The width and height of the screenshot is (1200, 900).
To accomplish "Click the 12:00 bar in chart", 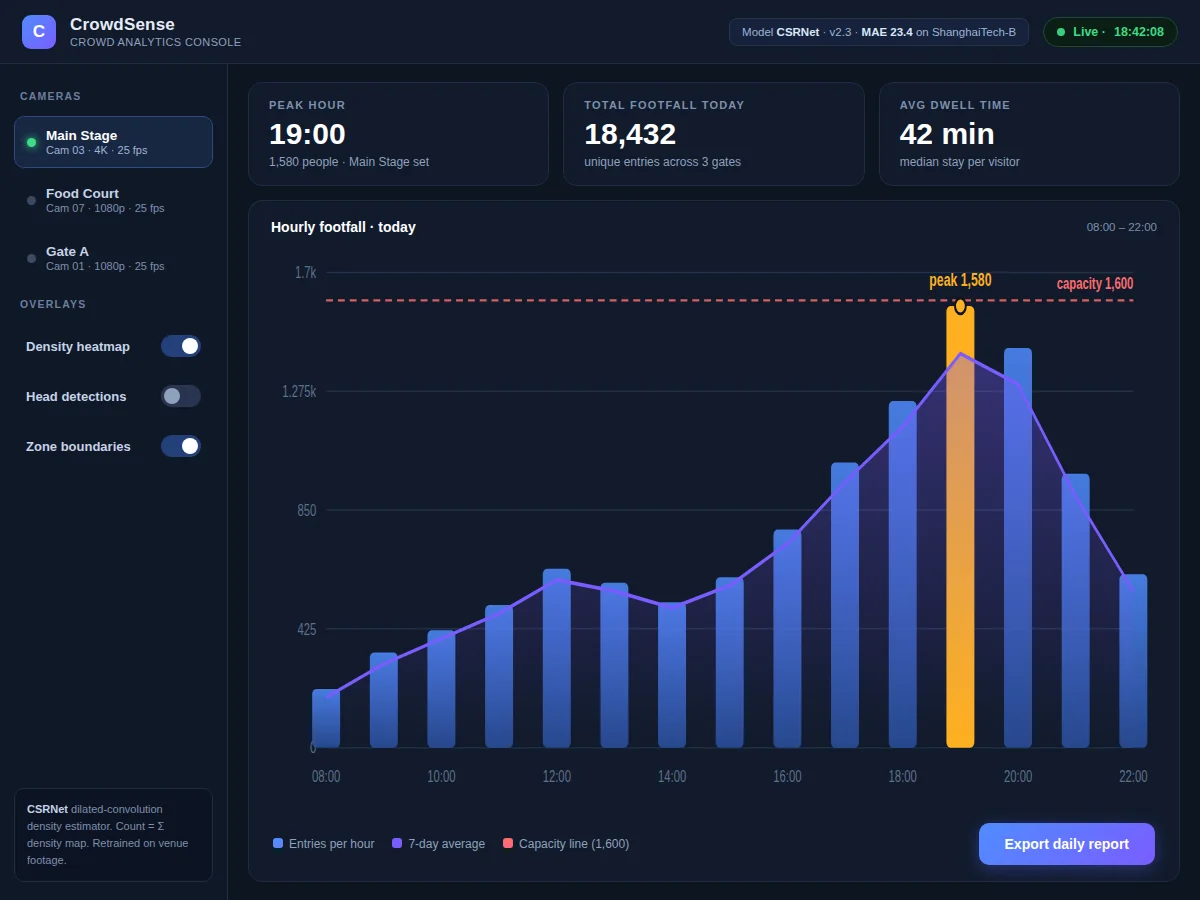I will click(x=557, y=658).
